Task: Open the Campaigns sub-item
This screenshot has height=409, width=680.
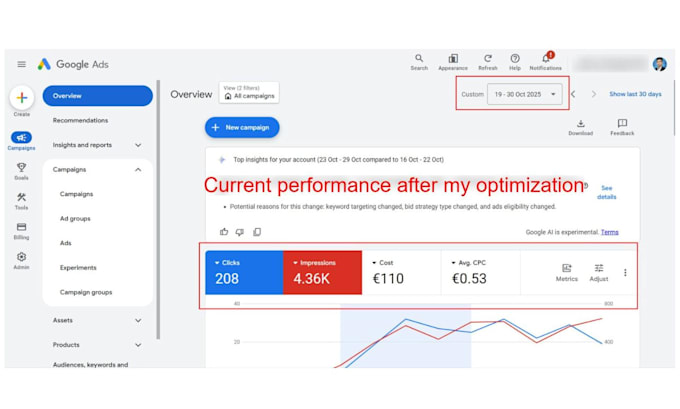Action: coord(76,194)
